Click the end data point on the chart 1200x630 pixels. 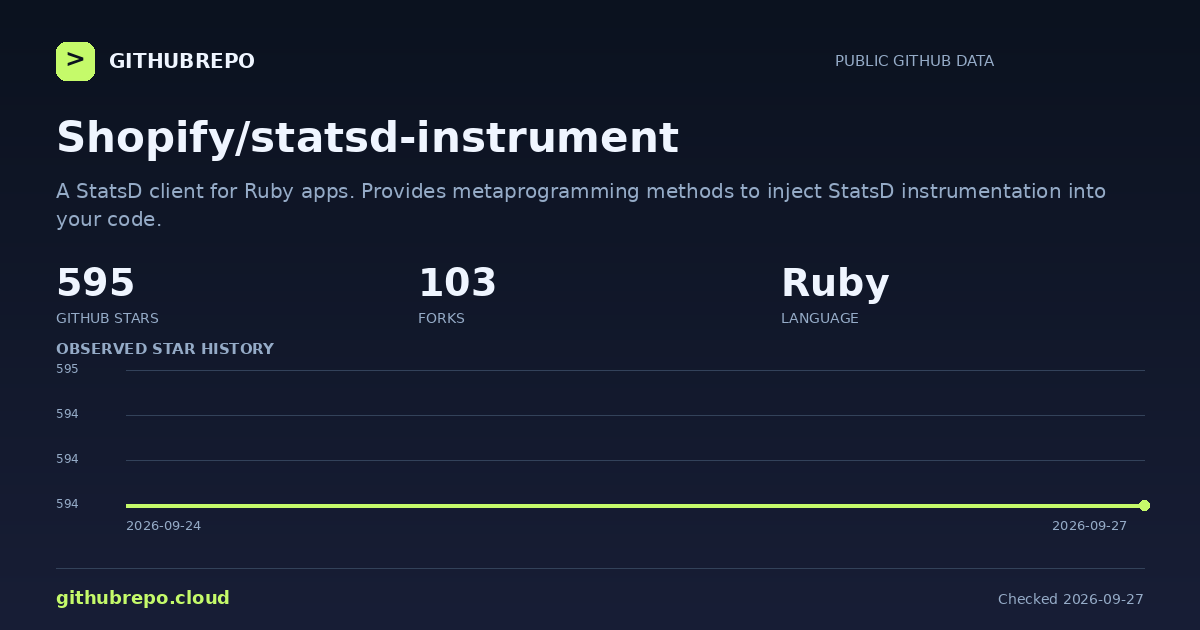point(1144,505)
